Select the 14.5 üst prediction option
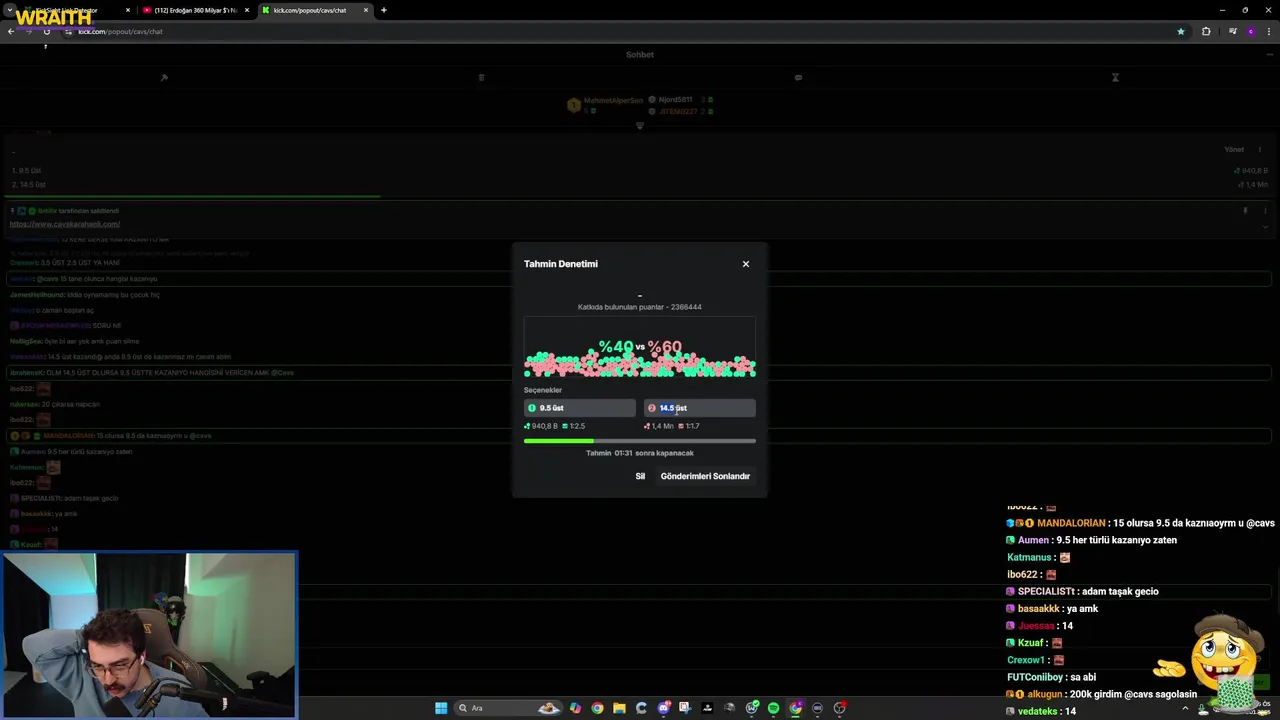Screen dimensions: 1280x720 700,408
